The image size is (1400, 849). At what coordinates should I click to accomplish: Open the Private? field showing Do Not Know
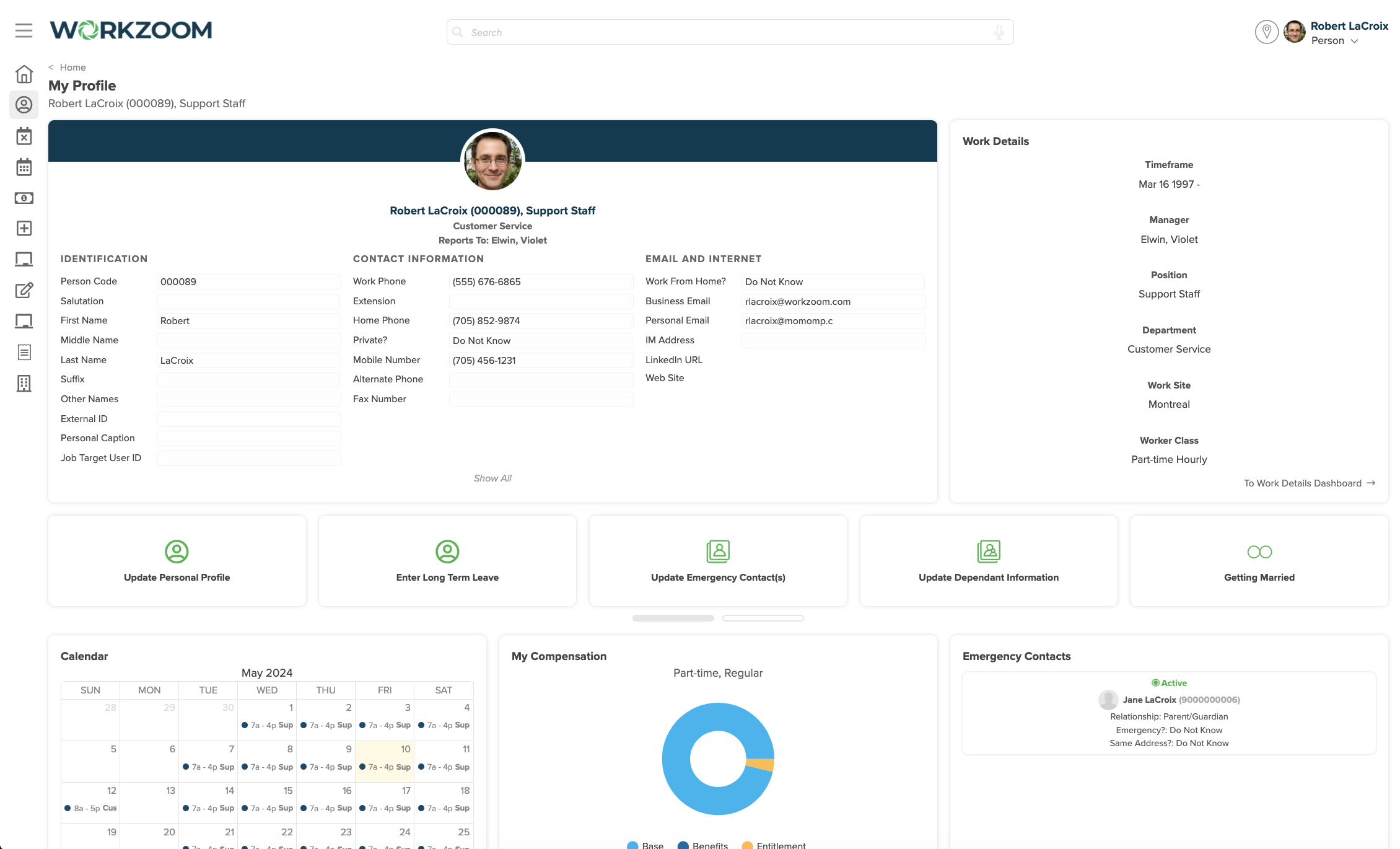point(540,340)
